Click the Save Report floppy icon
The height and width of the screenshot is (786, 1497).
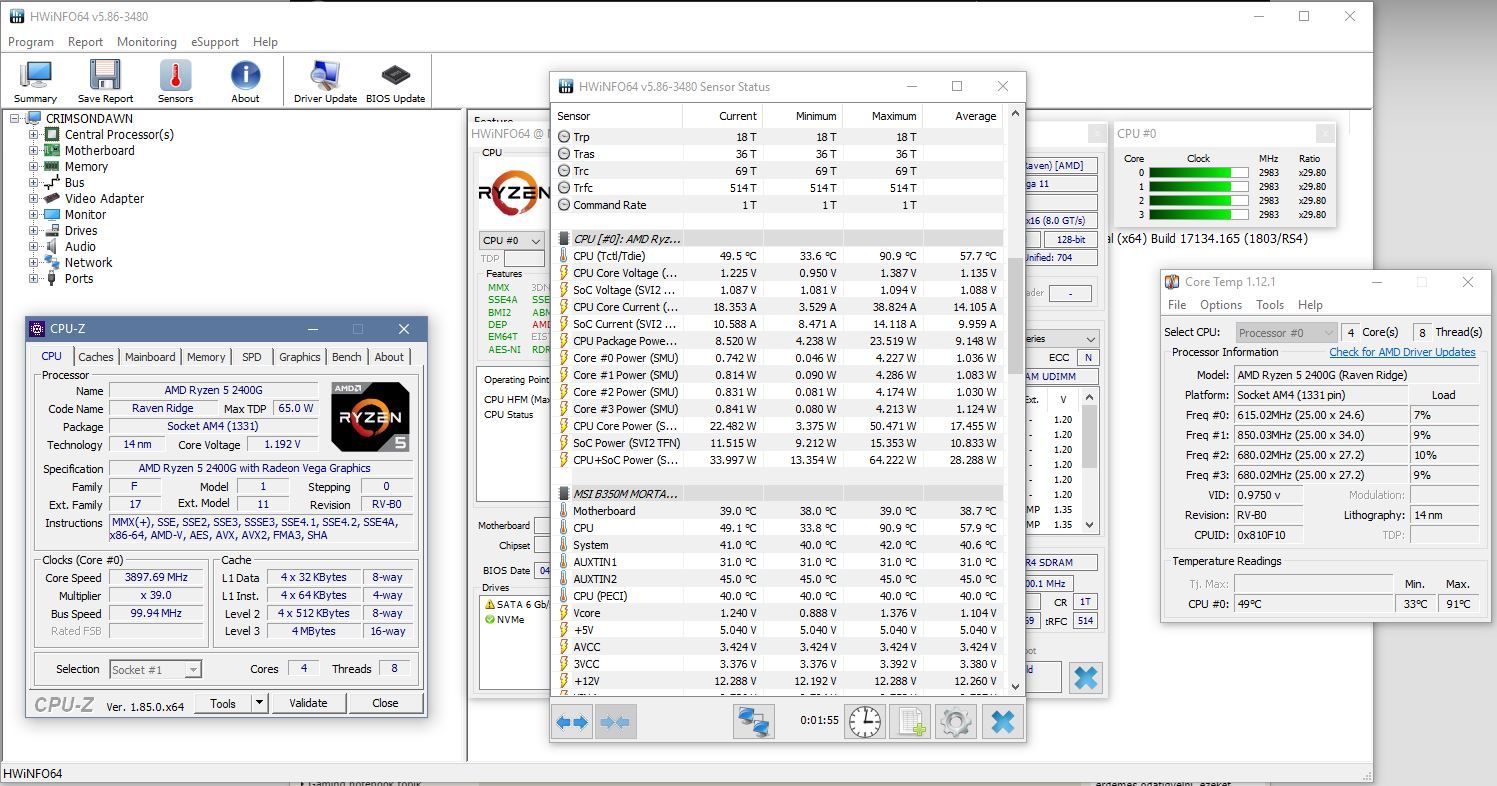coord(105,76)
